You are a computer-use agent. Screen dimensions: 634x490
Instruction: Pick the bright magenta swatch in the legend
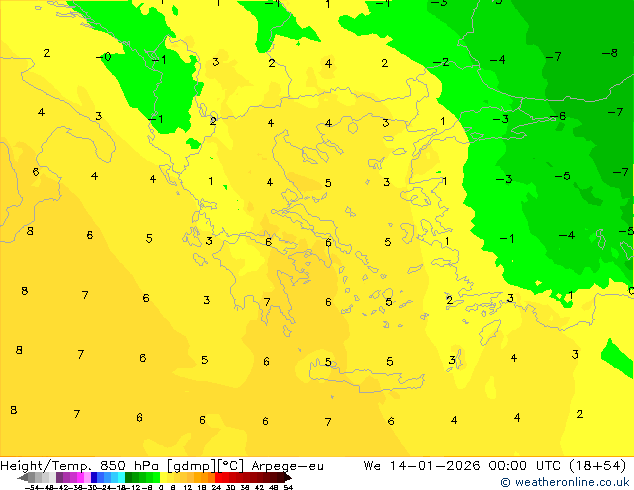[80, 477]
